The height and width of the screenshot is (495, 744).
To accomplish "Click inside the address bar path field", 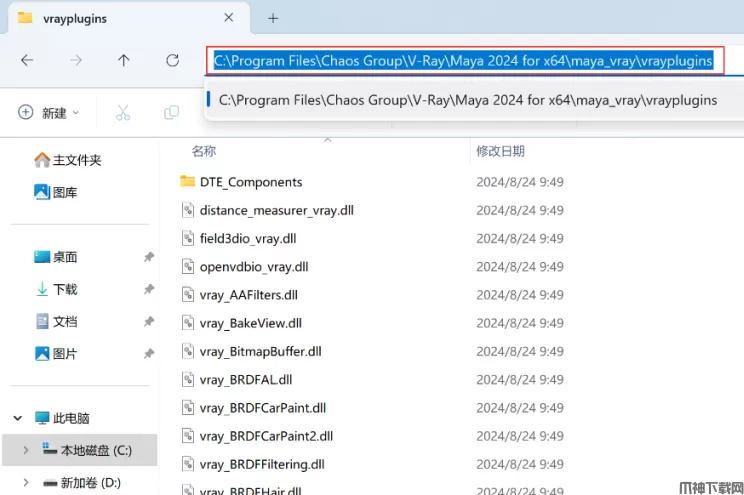I will click(464, 60).
